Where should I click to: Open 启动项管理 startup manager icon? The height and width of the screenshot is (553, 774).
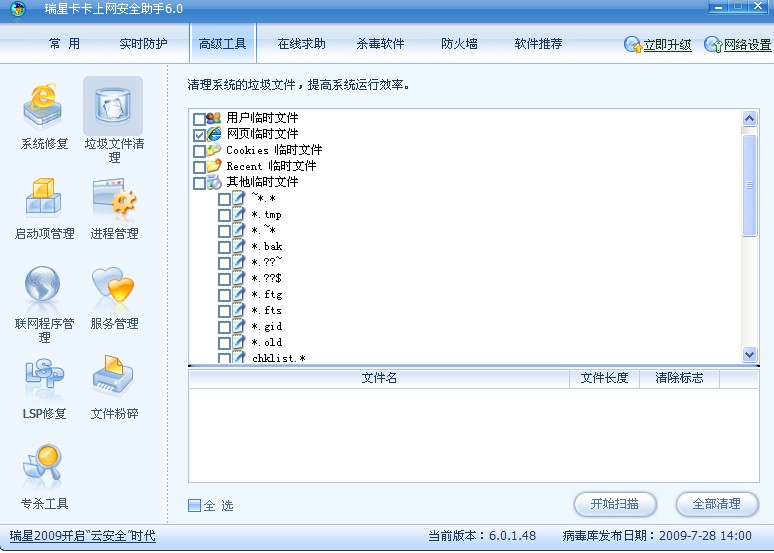pyautogui.click(x=43, y=198)
